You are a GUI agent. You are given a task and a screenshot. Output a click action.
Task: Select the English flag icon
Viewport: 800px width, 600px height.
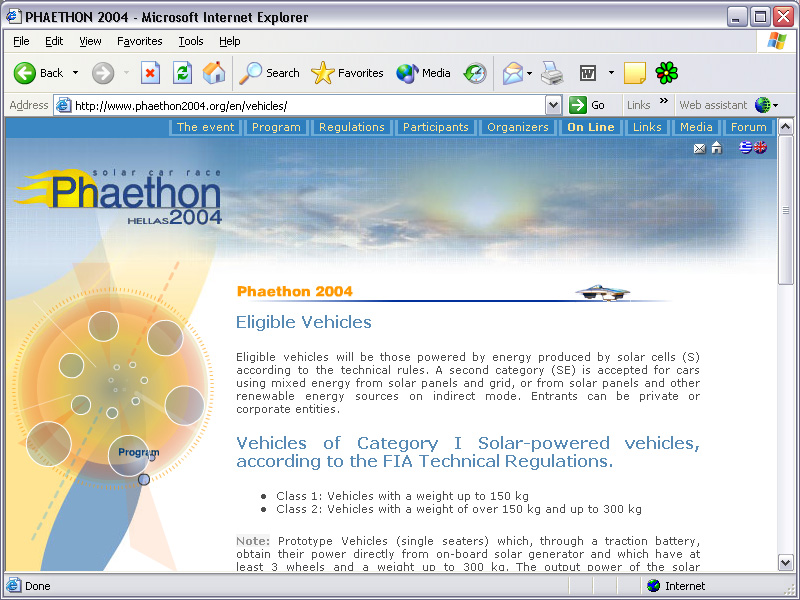(x=760, y=147)
